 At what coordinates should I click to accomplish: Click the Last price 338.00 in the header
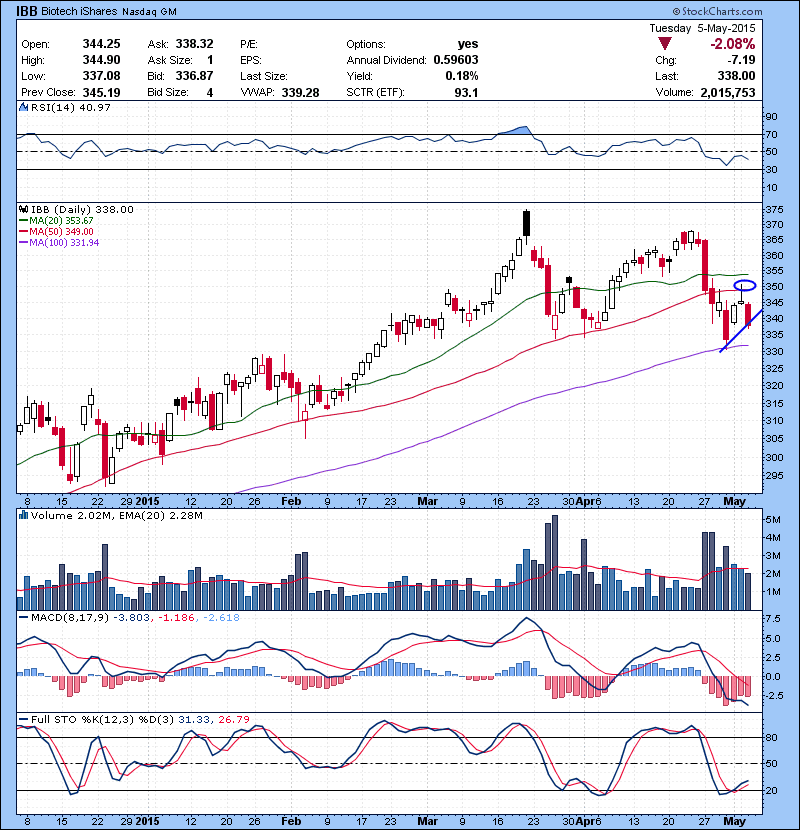tap(736, 76)
